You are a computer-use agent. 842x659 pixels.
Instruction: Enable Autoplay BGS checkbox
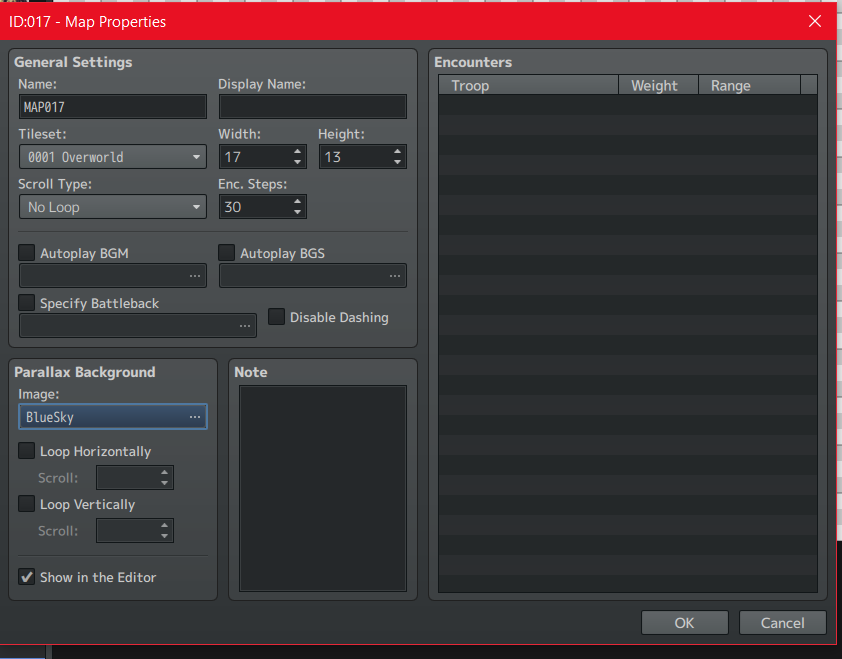pyautogui.click(x=227, y=252)
